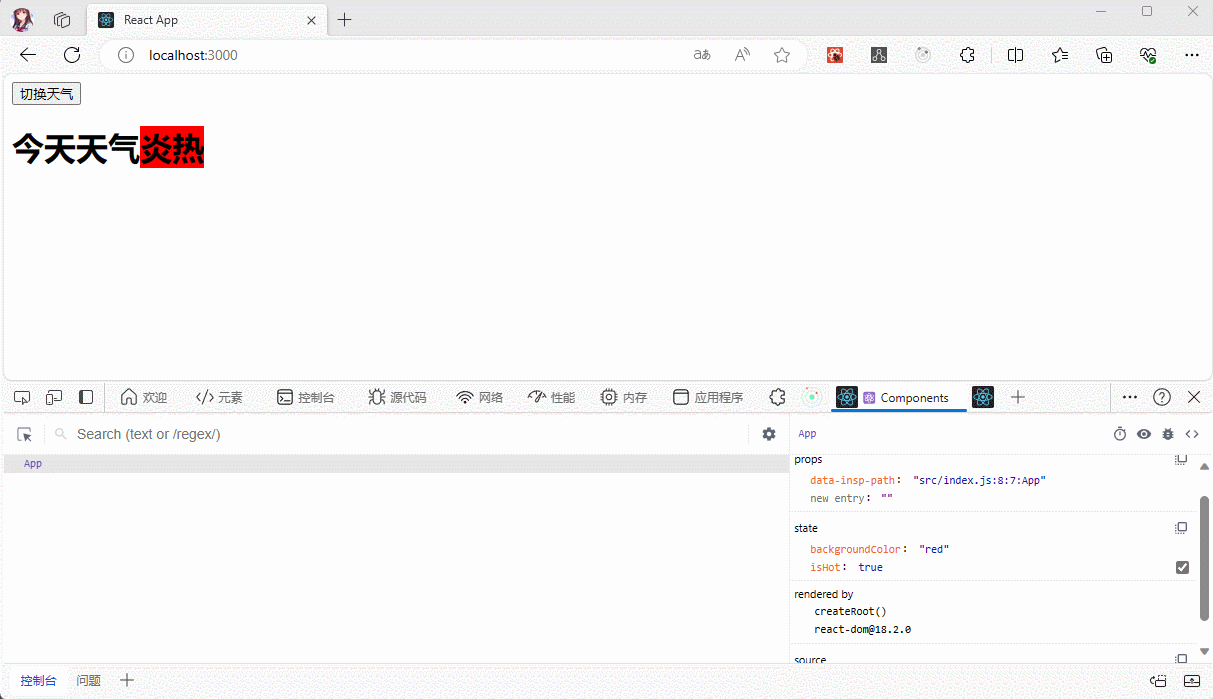Open browser settings and more menu
This screenshot has width=1213, height=699.
click(1191, 55)
